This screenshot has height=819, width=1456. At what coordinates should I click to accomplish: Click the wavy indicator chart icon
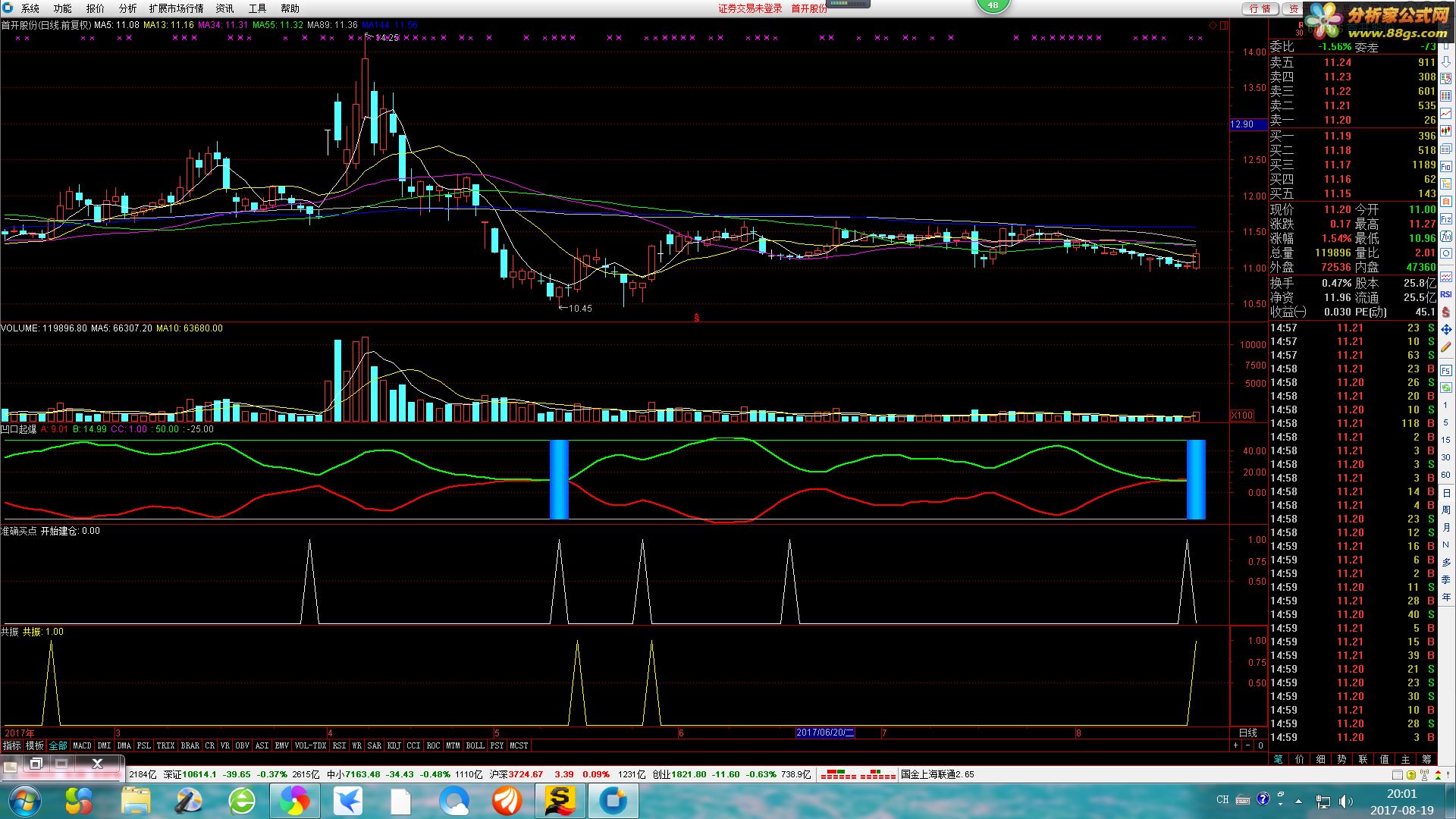[1446, 277]
